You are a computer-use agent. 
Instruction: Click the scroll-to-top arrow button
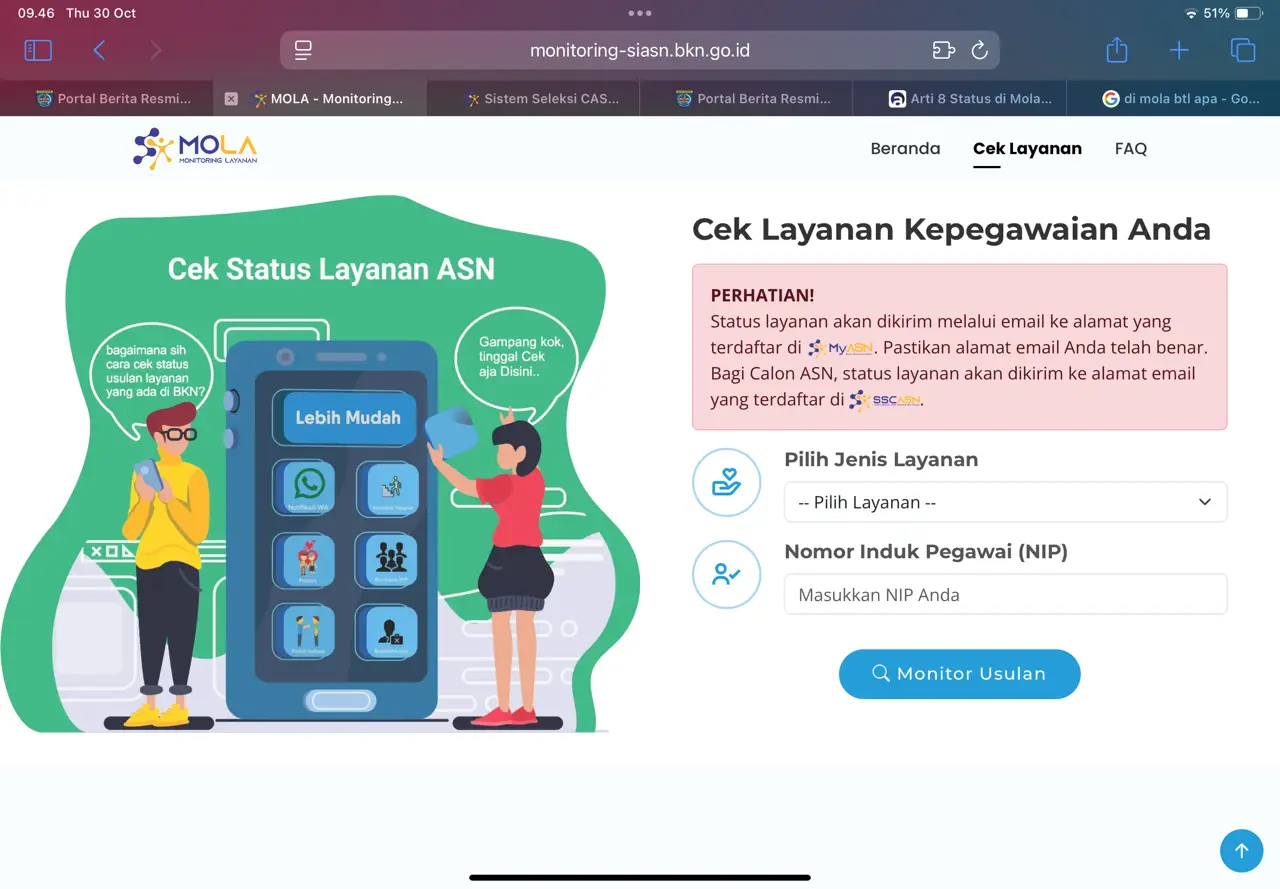(x=1241, y=851)
